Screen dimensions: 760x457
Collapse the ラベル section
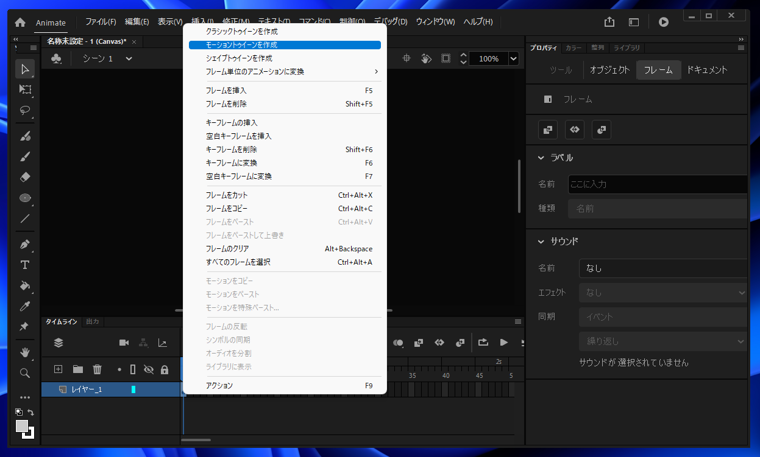click(x=541, y=158)
